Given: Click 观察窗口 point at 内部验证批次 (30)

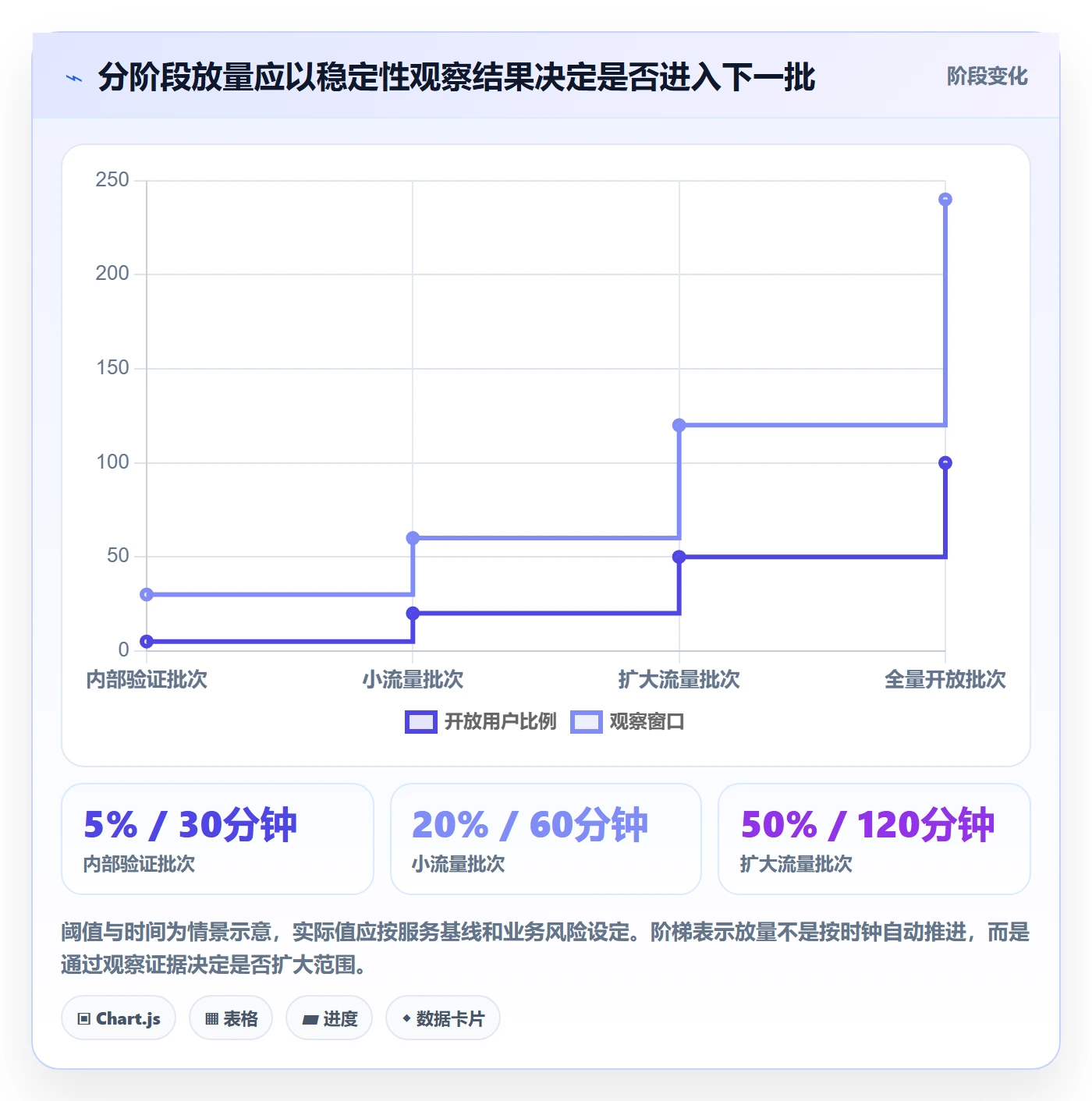Looking at the screenshot, I should click(x=147, y=595).
